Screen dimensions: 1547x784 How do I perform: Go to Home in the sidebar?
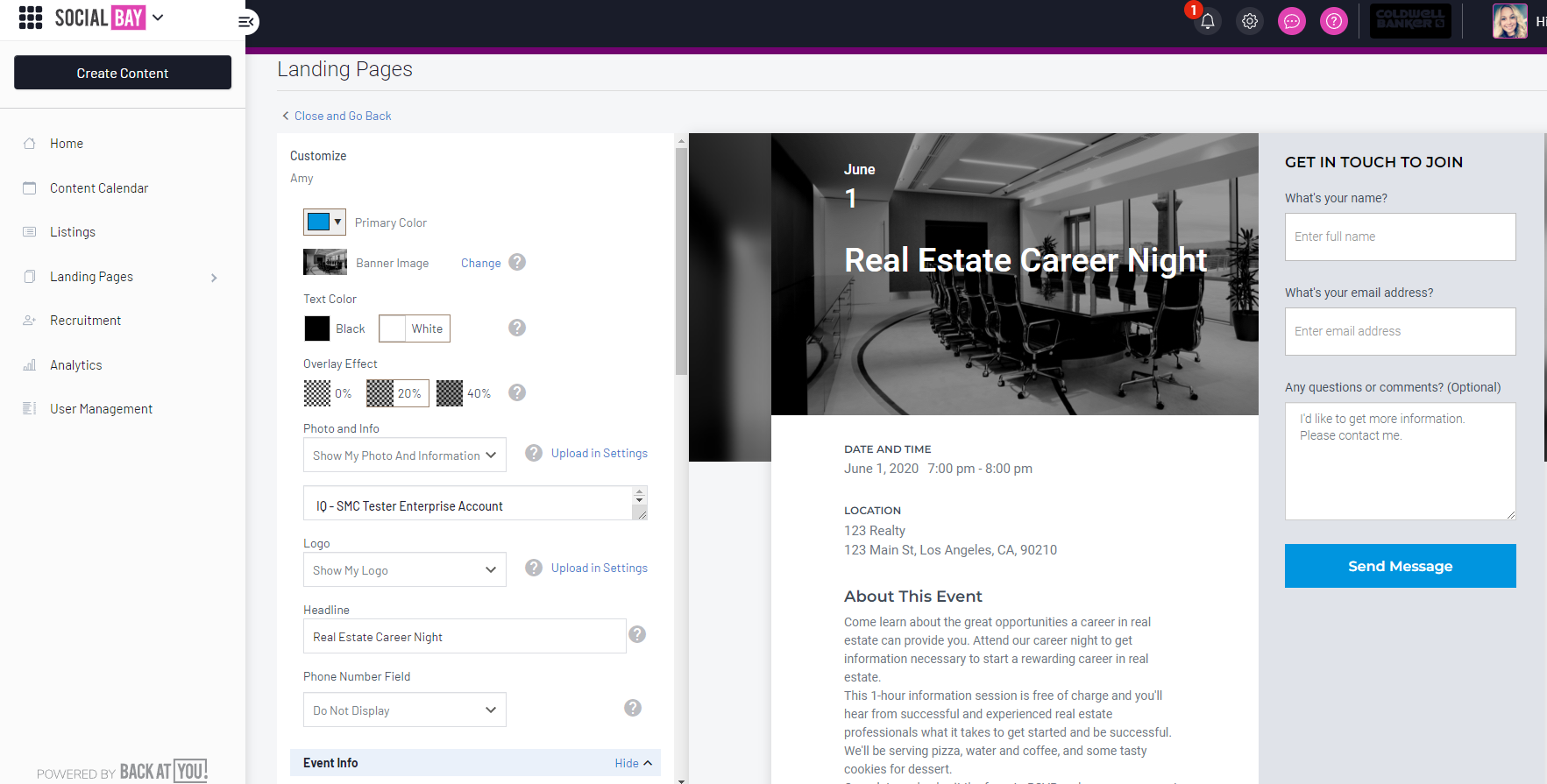click(x=67, y=144)
